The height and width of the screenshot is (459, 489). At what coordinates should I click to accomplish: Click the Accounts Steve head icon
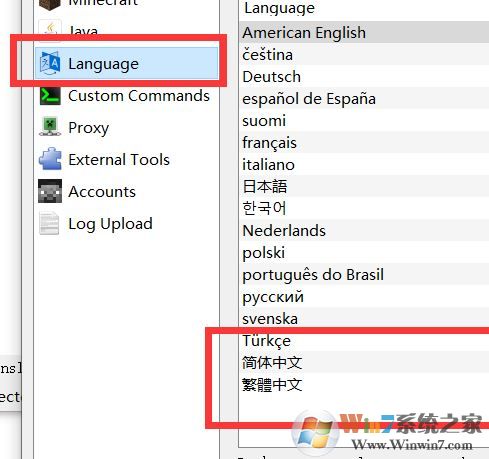50,191
